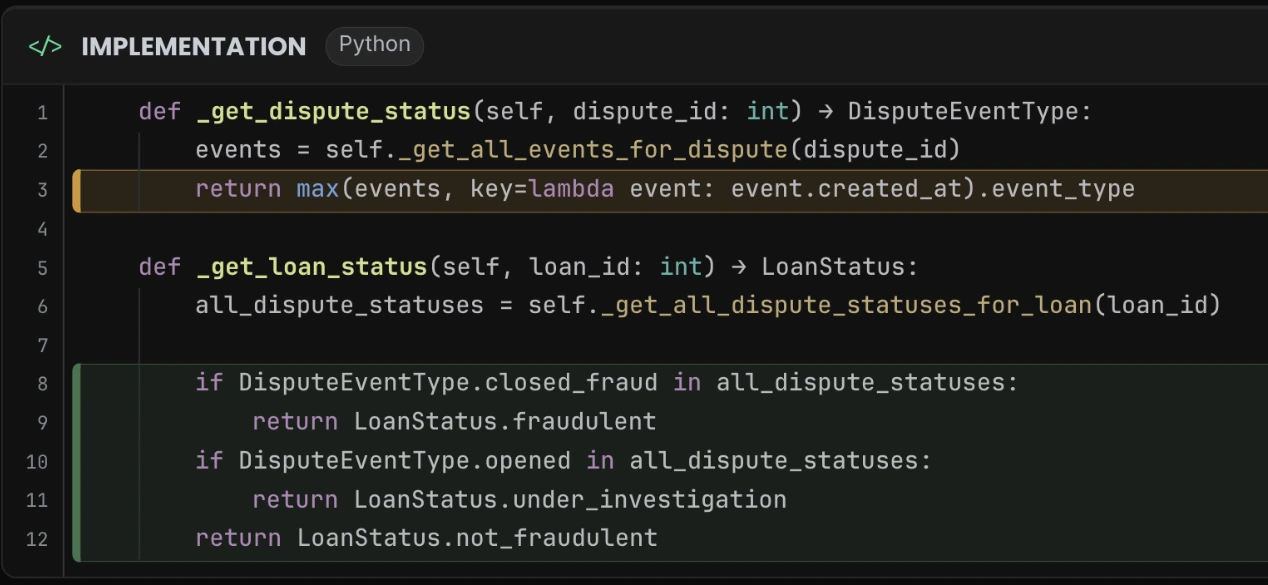Image resolution: width=1268 pixels, height=585 pixels.
Task: Click the _get_loan_status function name
Action: tap(312, 268)
